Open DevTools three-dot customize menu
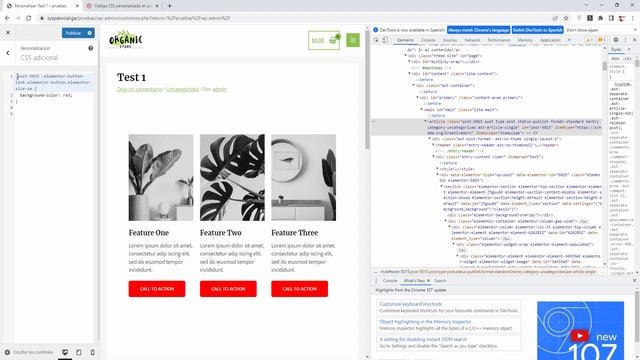The image size is (640, 360). coord(625,40)
